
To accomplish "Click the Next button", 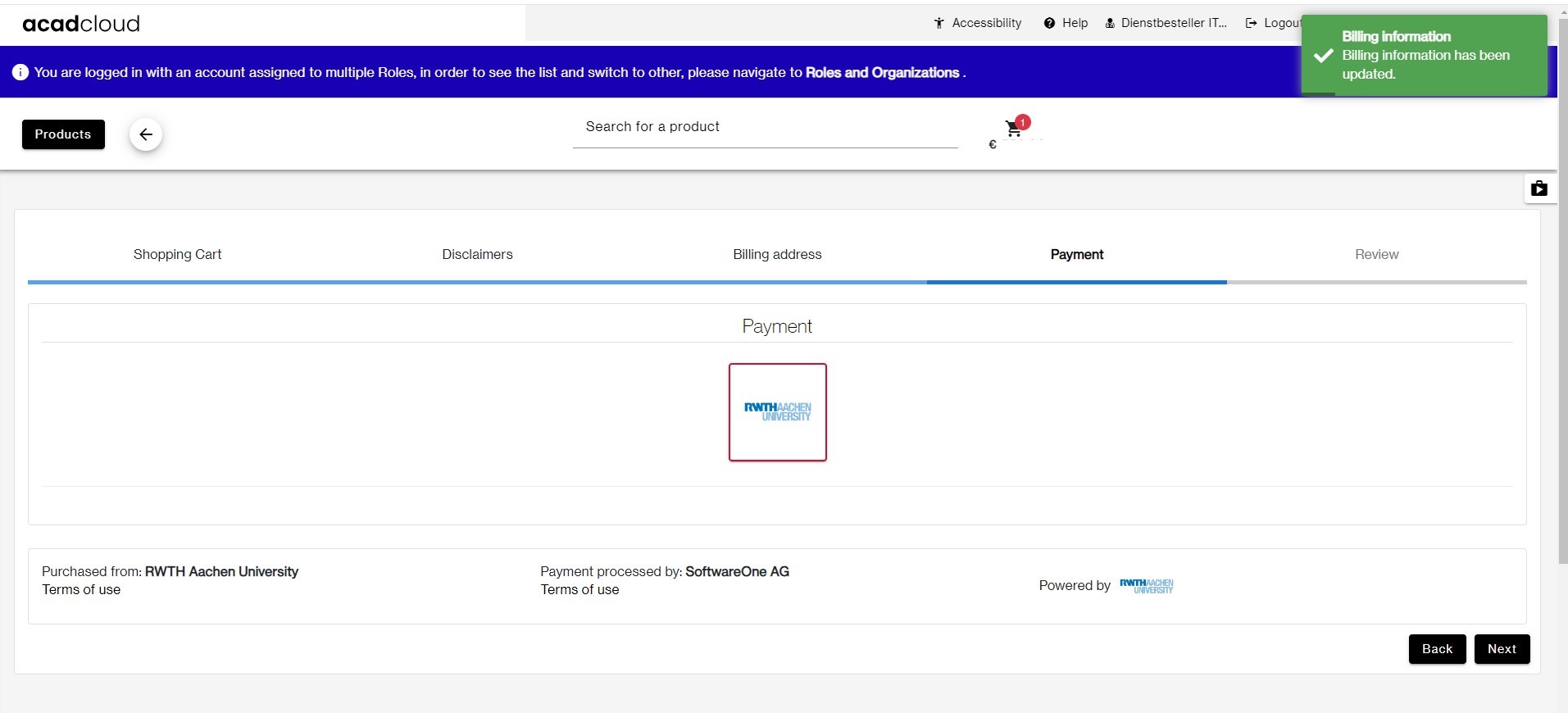I will pyautogui.click(x=1502, y=649).
